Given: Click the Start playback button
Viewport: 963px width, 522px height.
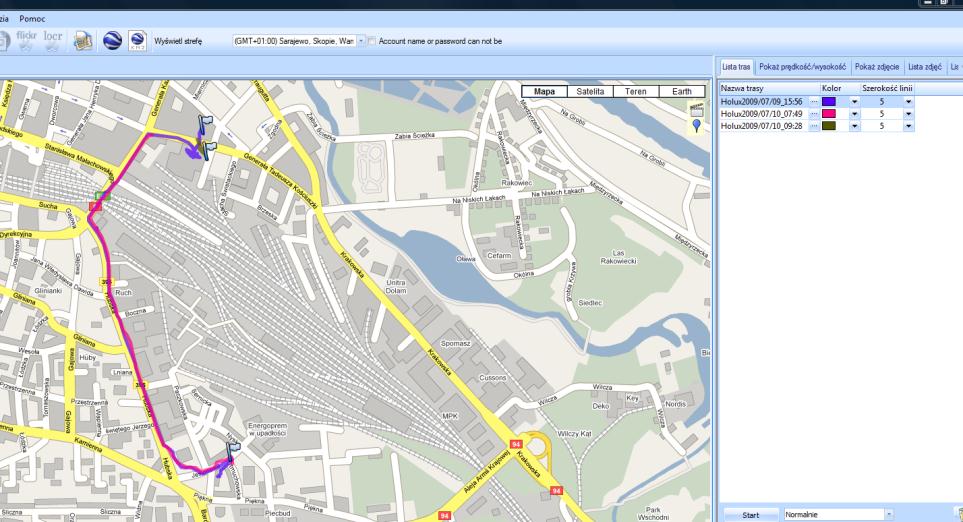Looking at the screenshot, I should (x=751, y=515).
